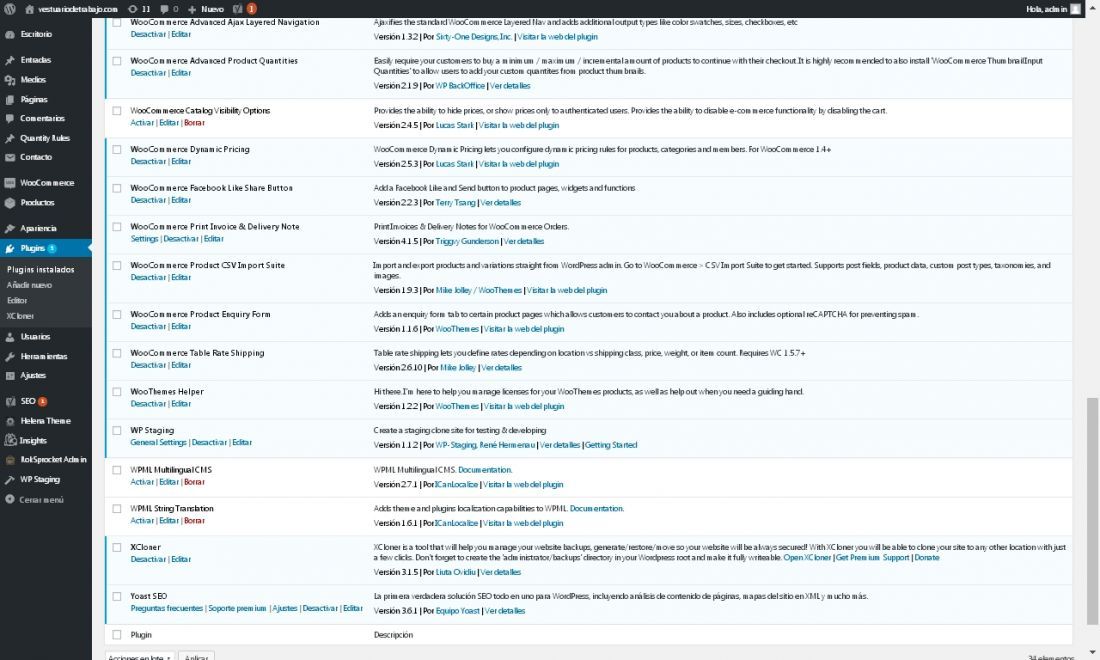Click the Productos sidebar icon

click(10, 203)
